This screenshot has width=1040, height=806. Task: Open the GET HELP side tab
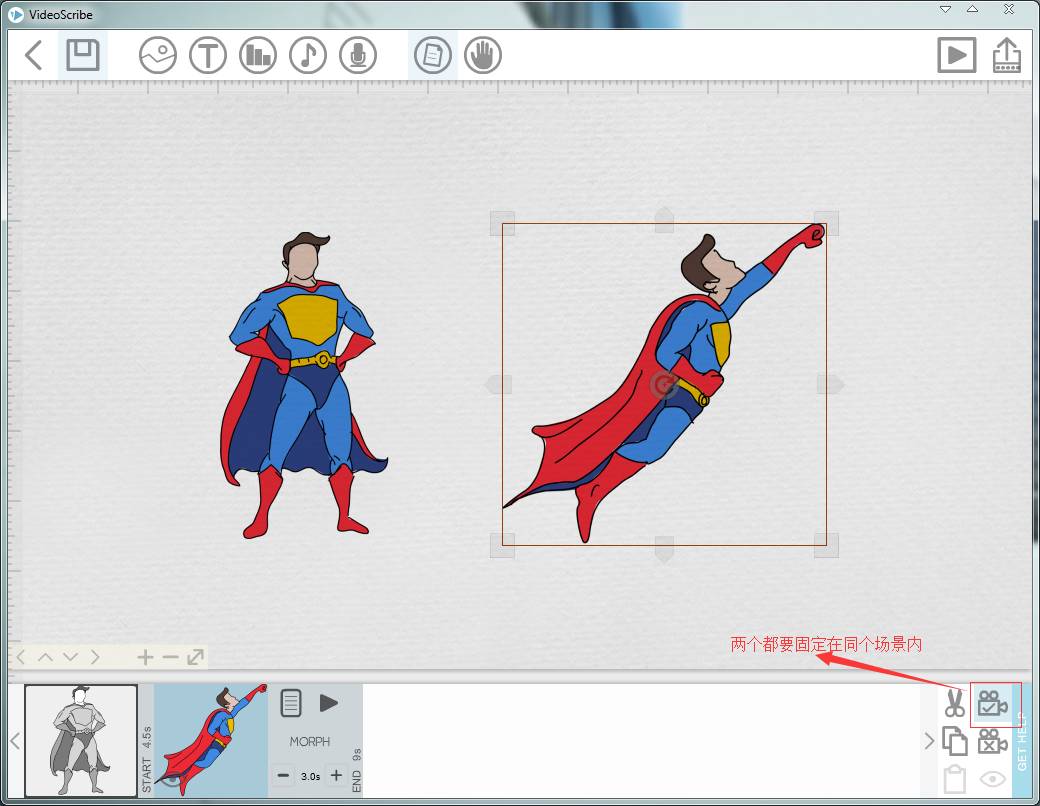(x=1021, y=742)
